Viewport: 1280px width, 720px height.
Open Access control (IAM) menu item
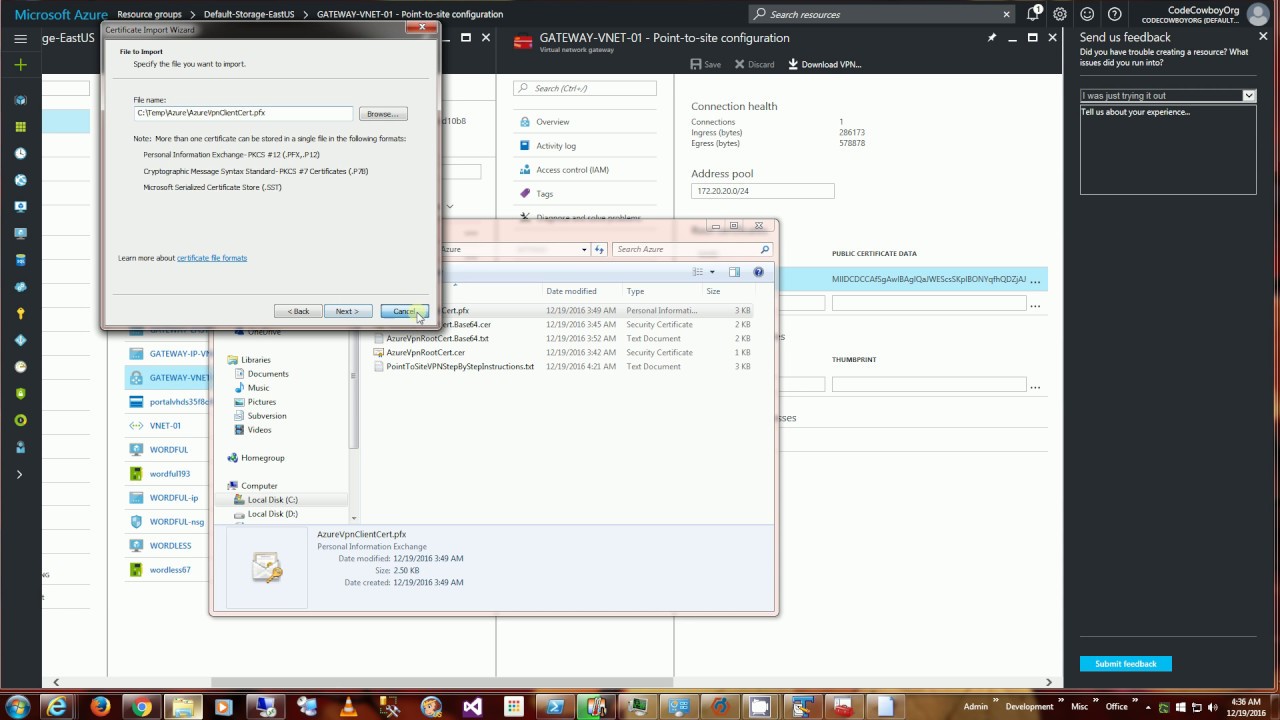572,170
